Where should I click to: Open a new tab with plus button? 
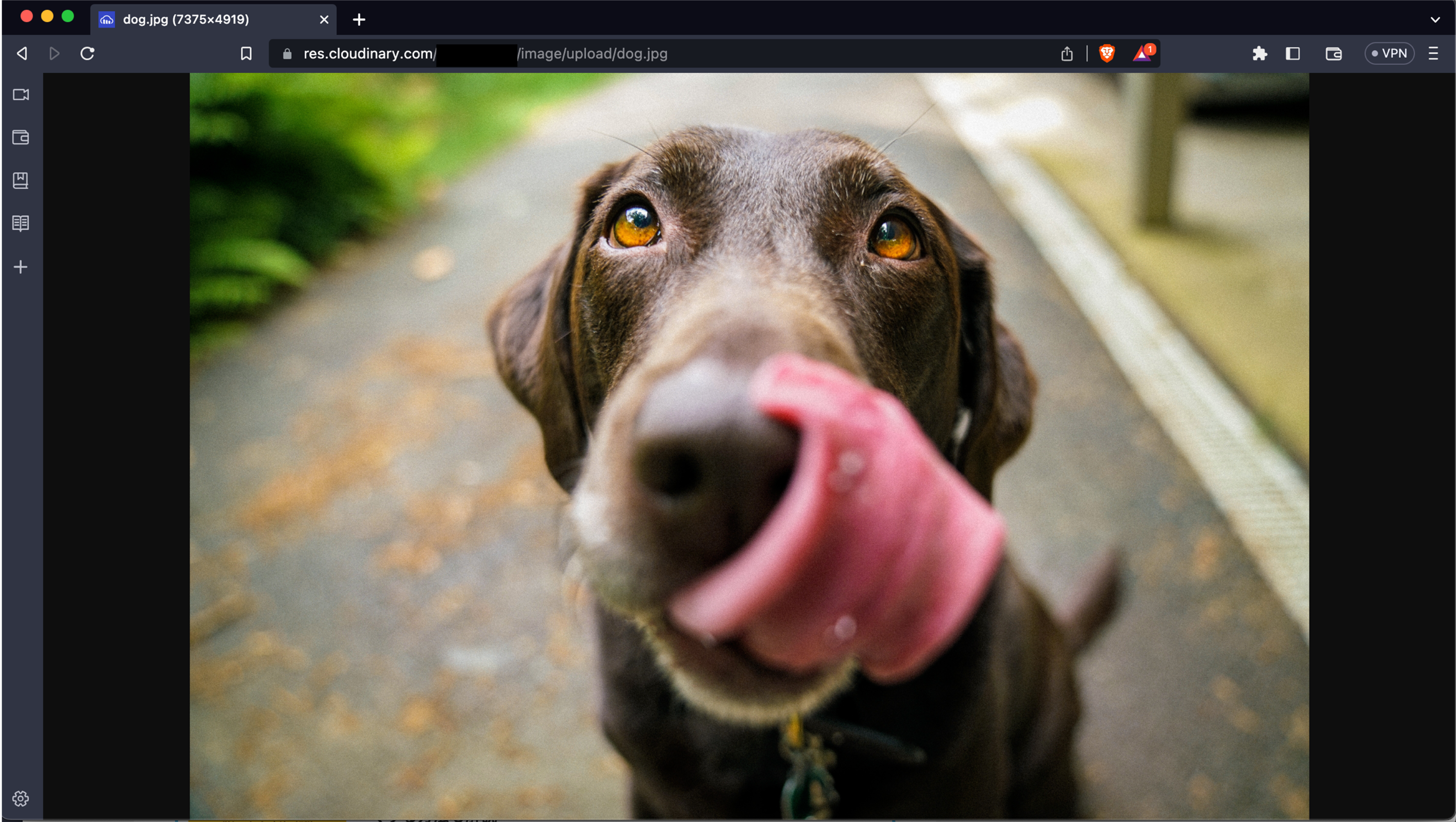[x=359, y=19]
